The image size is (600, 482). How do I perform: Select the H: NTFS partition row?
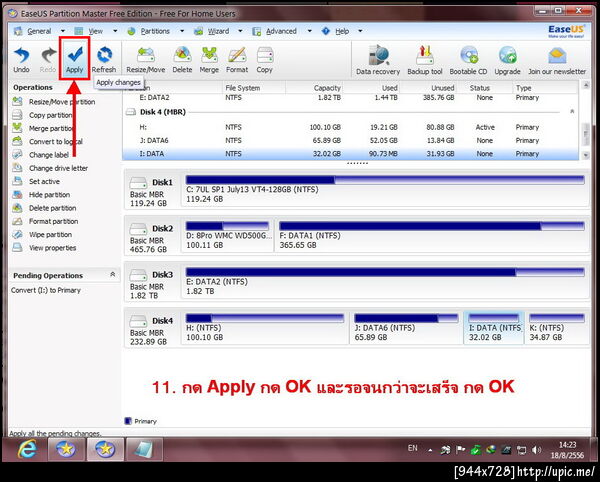click(350, 127)
